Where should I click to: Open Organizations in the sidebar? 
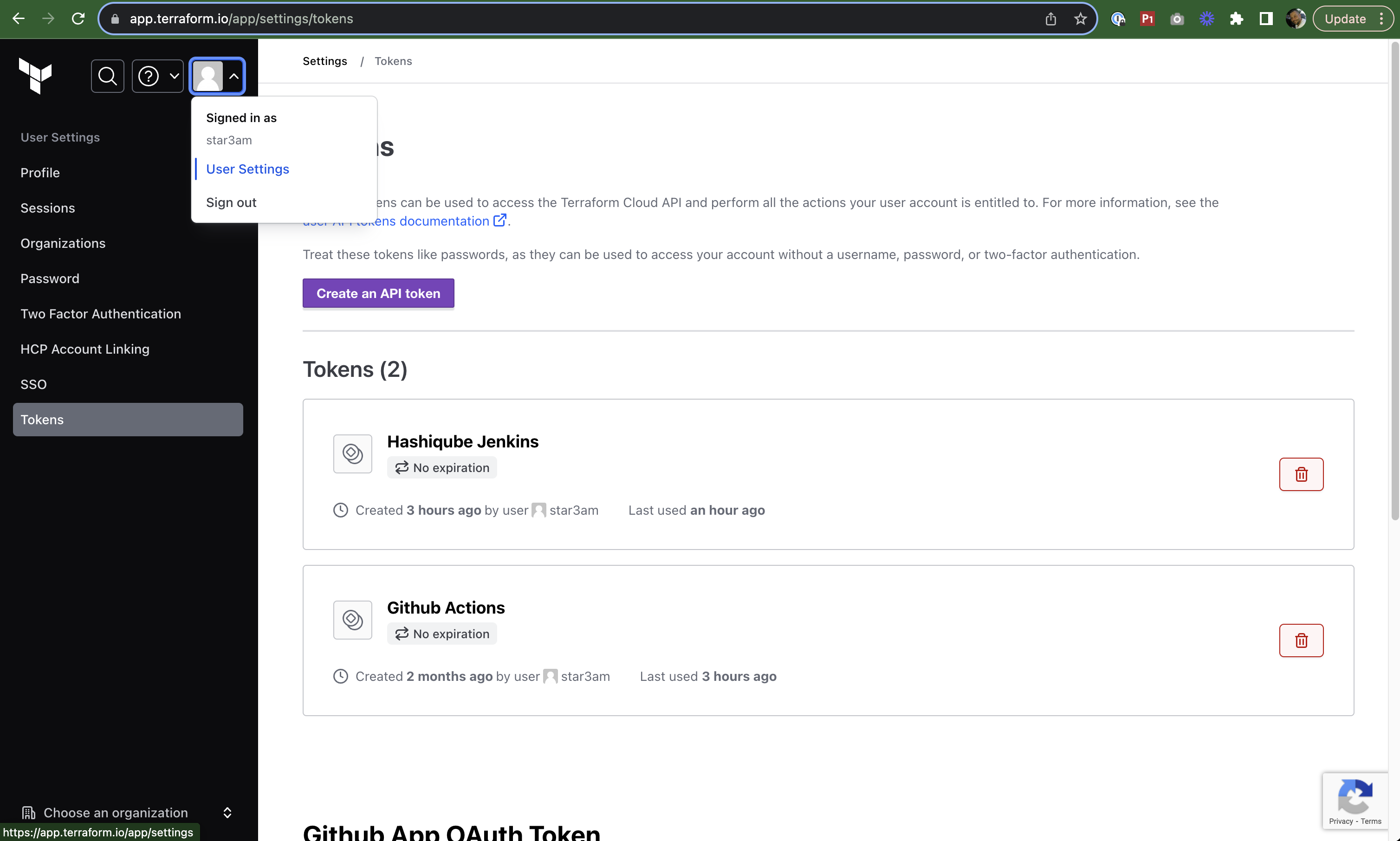[63, 243]
